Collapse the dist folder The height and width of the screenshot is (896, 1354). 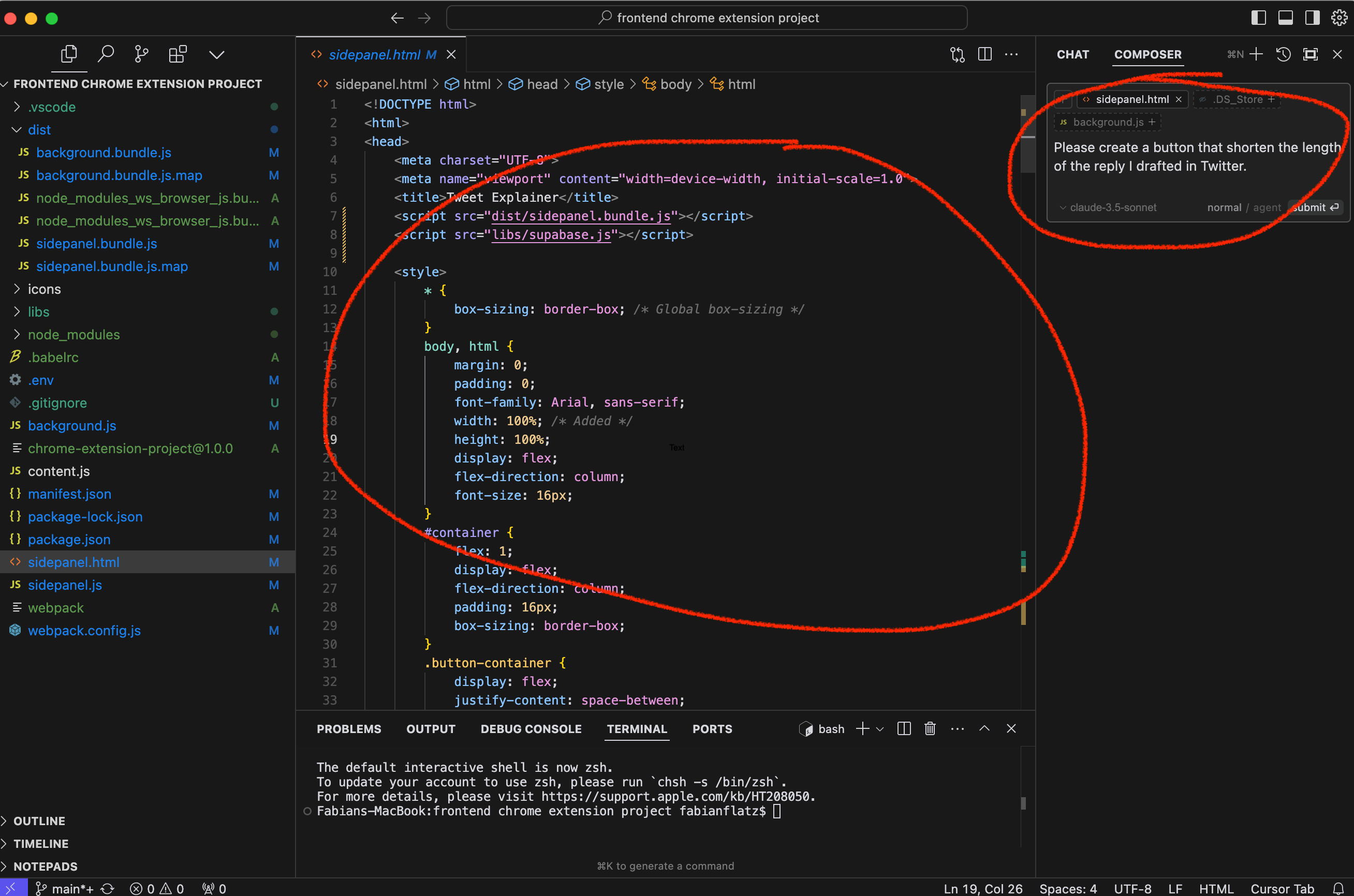pos(39,130)
